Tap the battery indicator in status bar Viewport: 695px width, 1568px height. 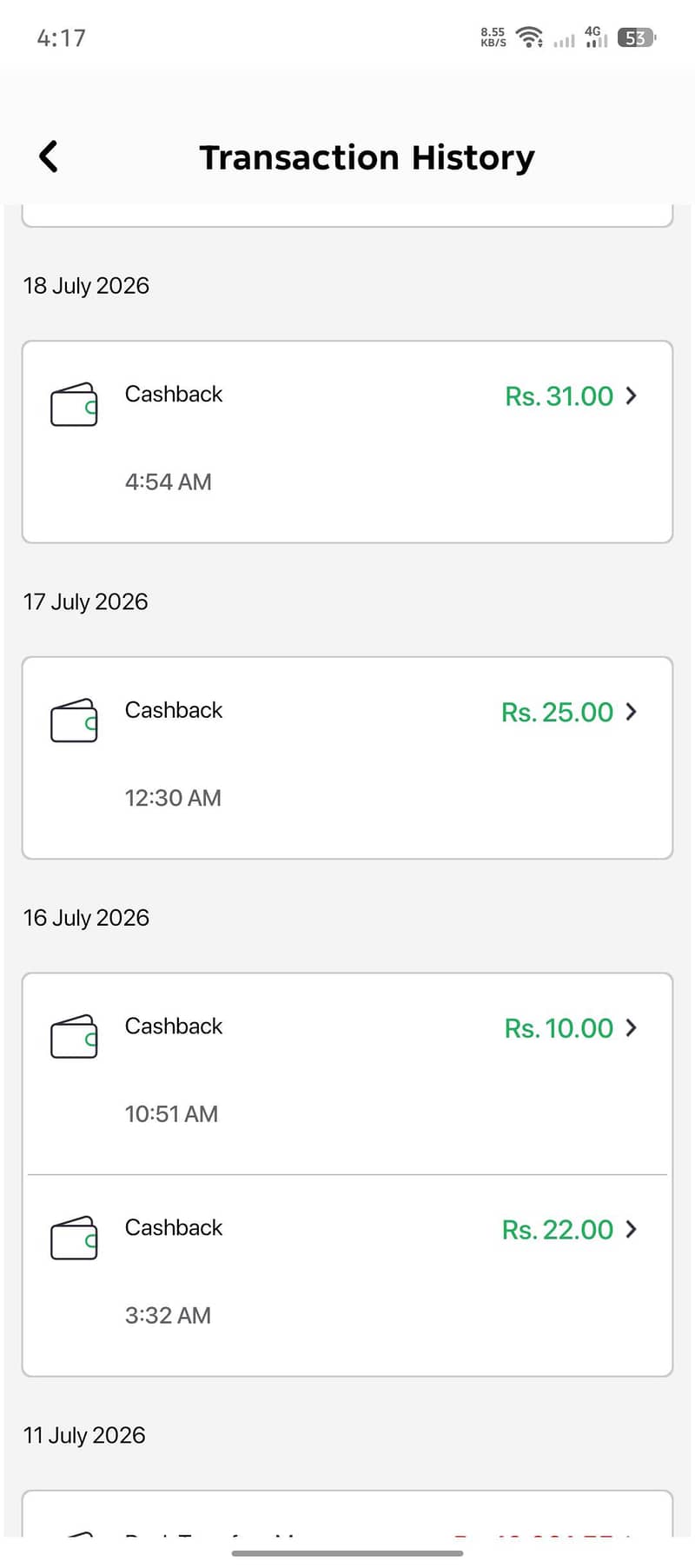click(x=637, y=38)
